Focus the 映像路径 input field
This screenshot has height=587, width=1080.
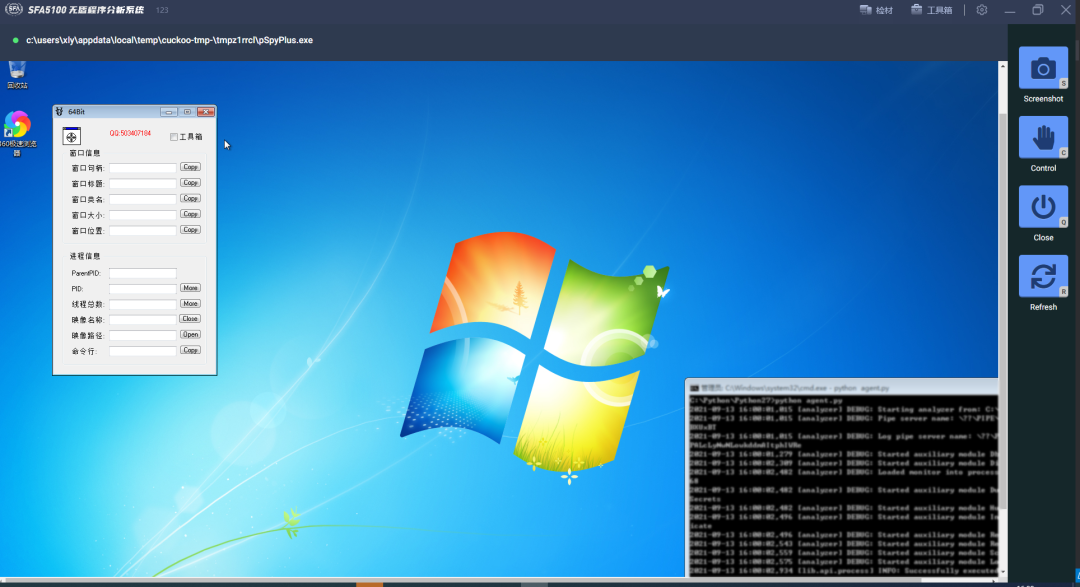[143, 336]
